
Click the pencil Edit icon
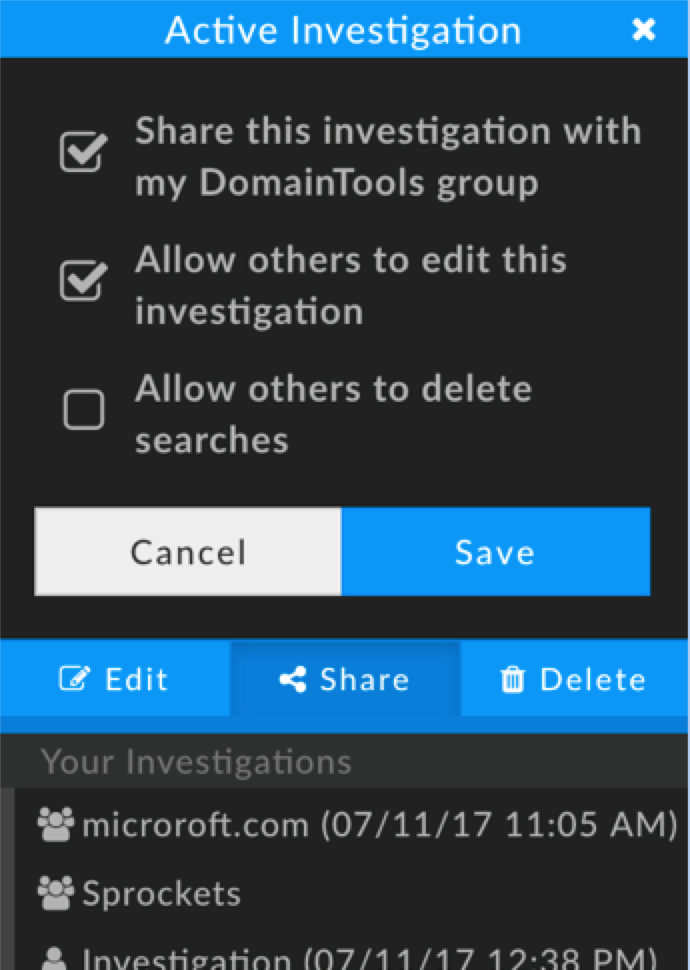[x=74, y=679]
